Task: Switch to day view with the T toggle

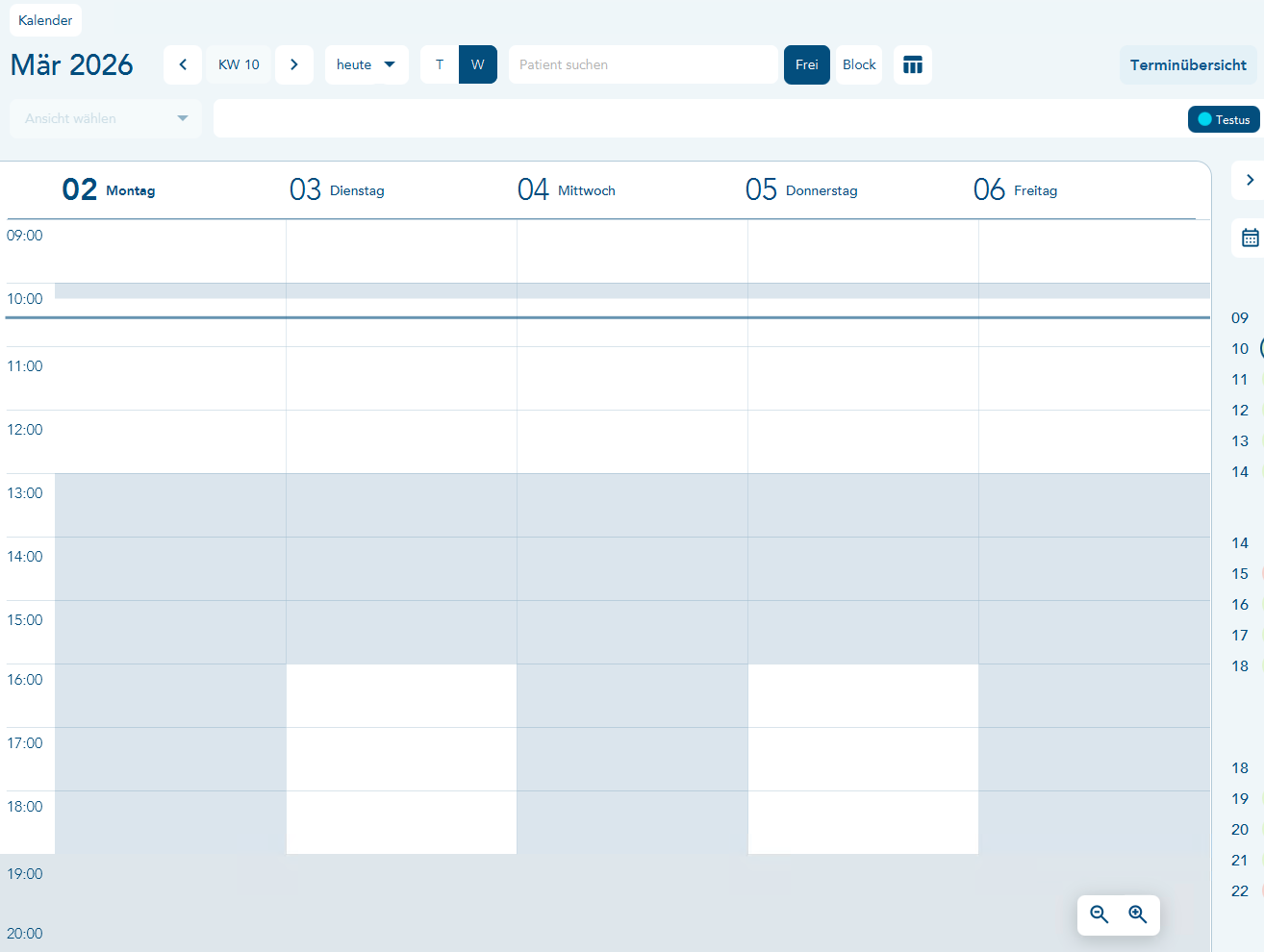Action: pos(440,64)
